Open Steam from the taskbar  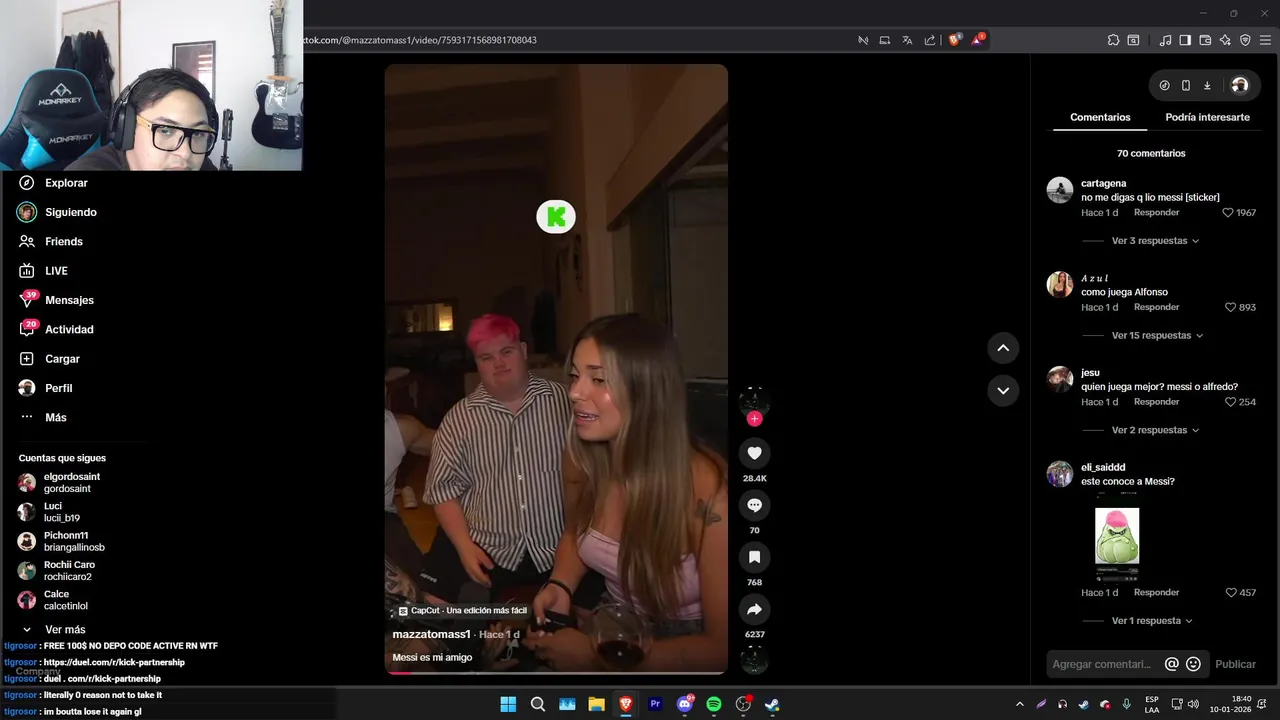point(772,704)
